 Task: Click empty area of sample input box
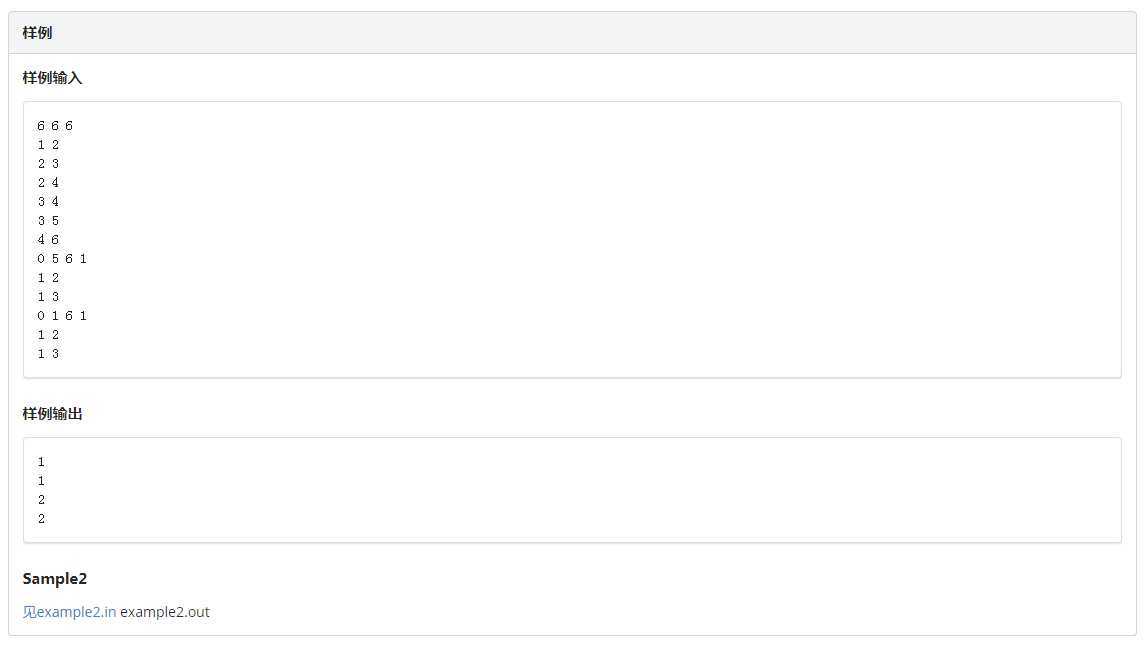coord(586,240)
